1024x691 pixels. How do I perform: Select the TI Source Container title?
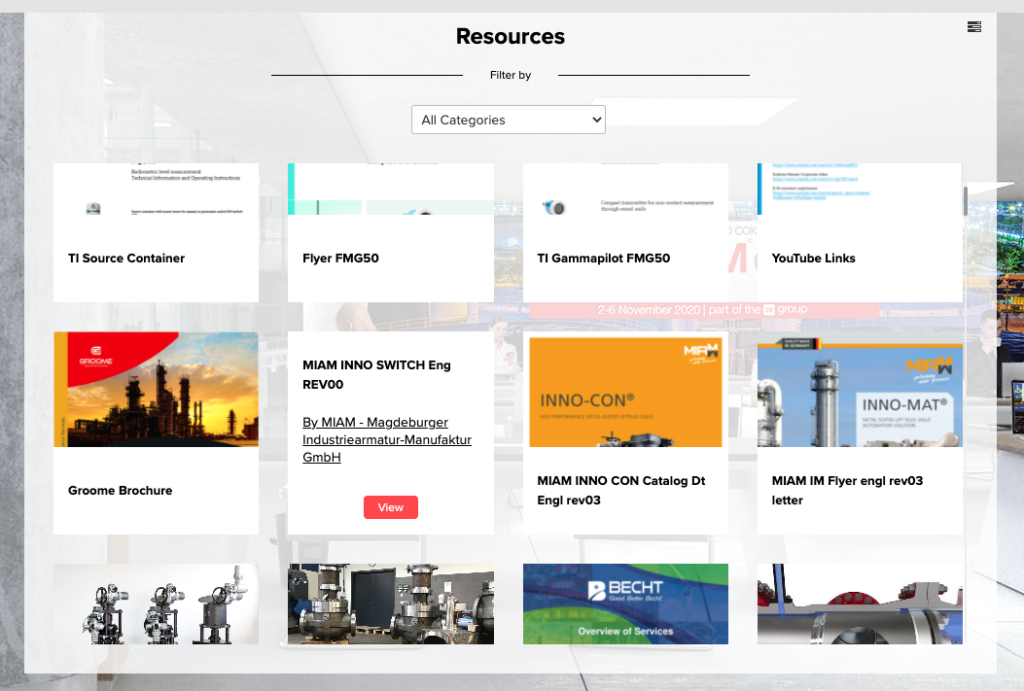[x=126, y=258]
